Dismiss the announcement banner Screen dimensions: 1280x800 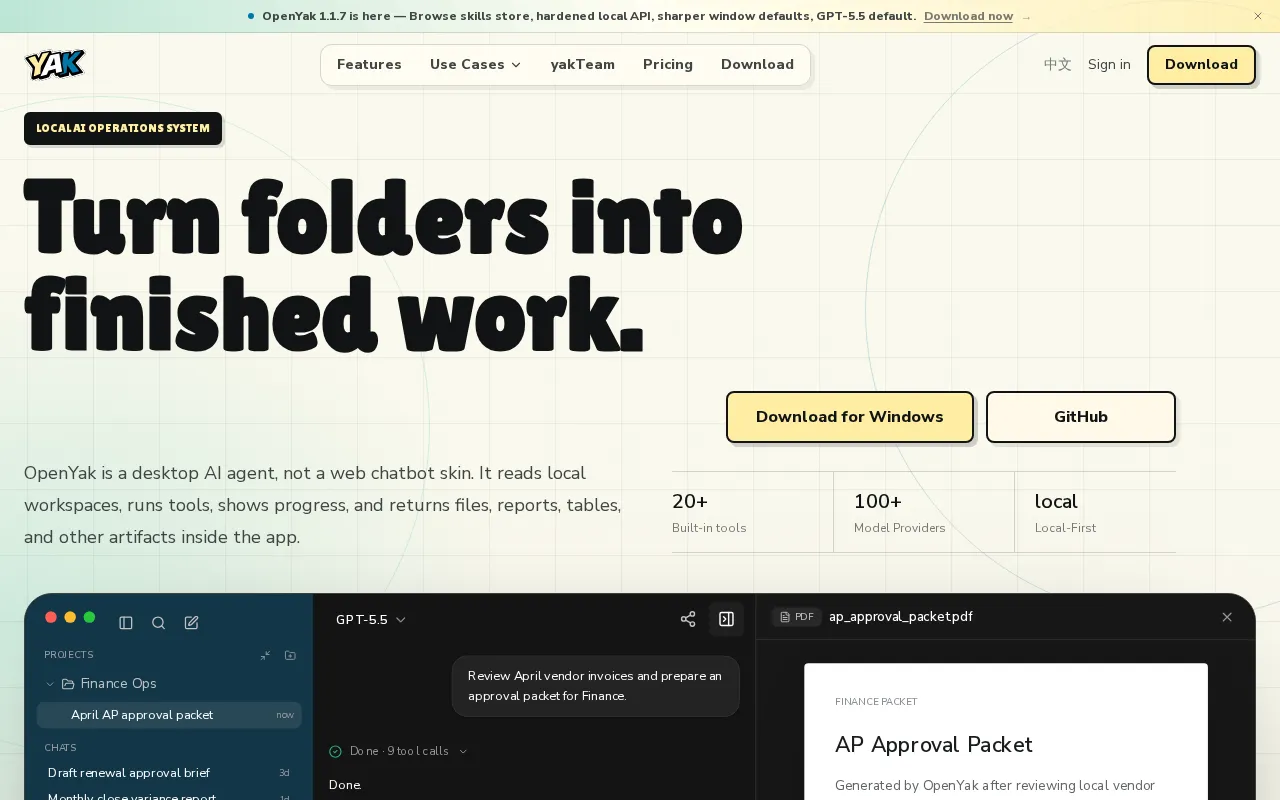(x=1258, y=16)
